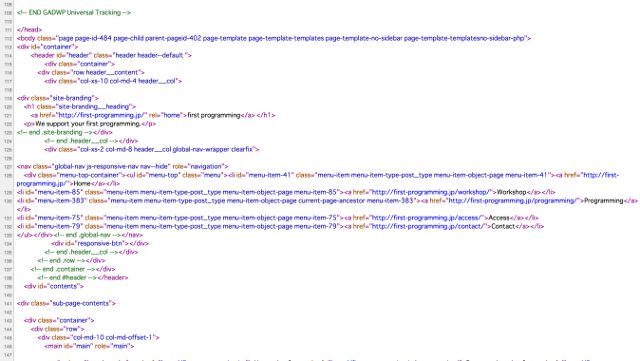Click the 'Access' menu item text
640x361 pixels.
(499, 218)
